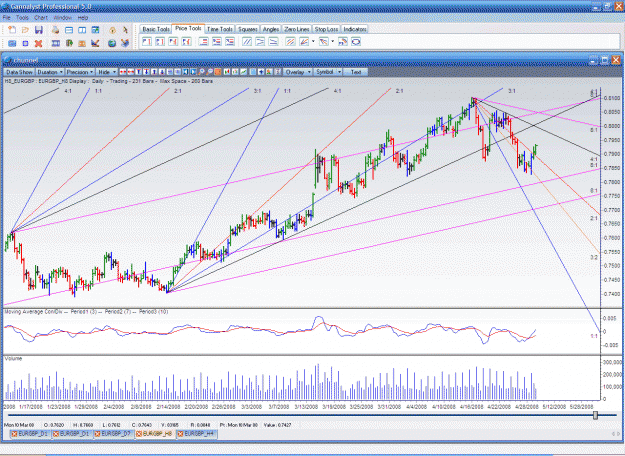Switch to the Angles tab
Viewport: 625px width, 456px height.
pos(271,29)
